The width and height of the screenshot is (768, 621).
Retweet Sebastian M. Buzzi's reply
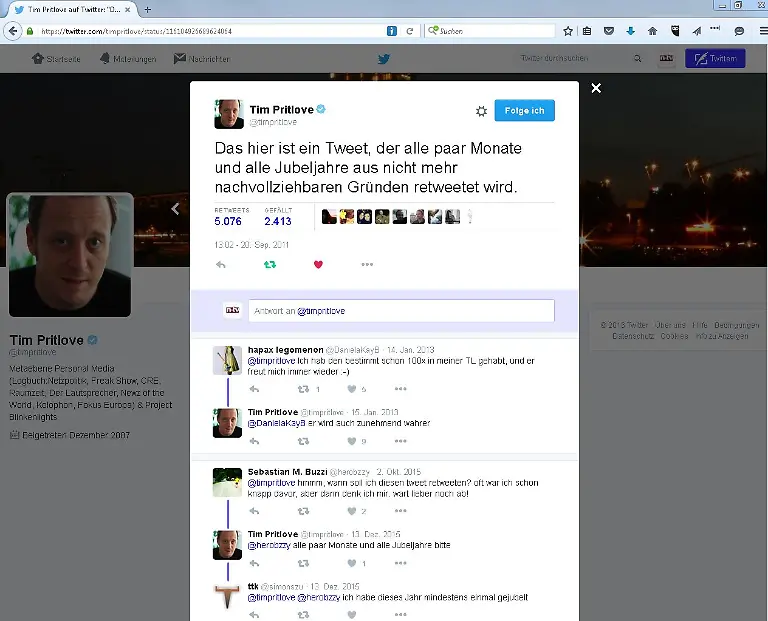(x=303, y=511)
